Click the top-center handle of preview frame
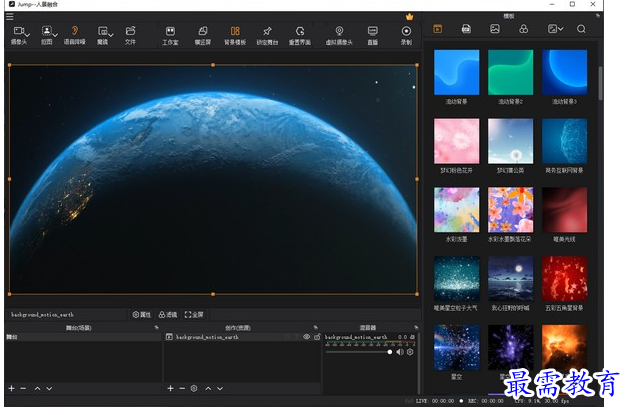 tap(213, 65)
